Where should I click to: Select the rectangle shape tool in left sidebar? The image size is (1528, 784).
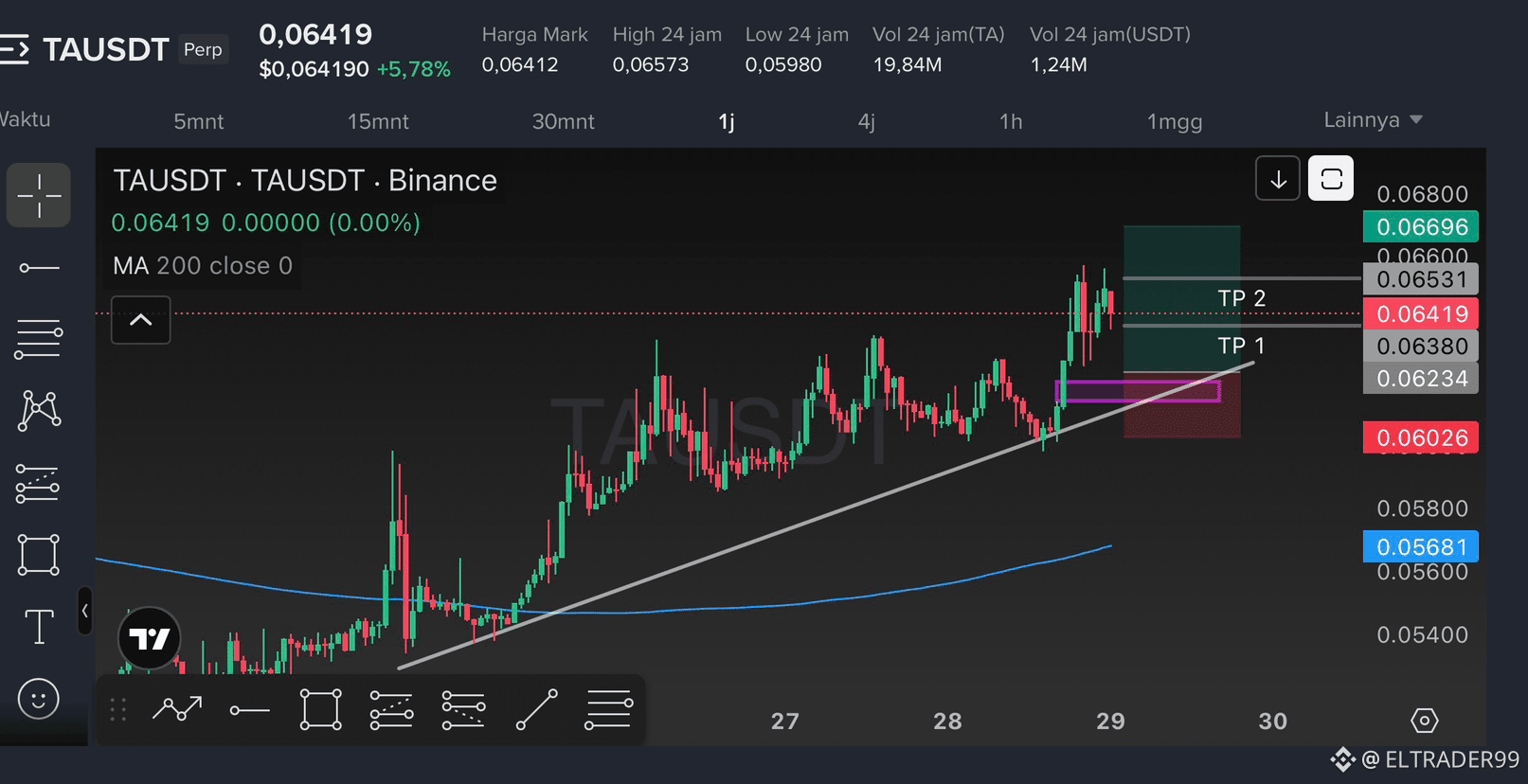(39, 555)
